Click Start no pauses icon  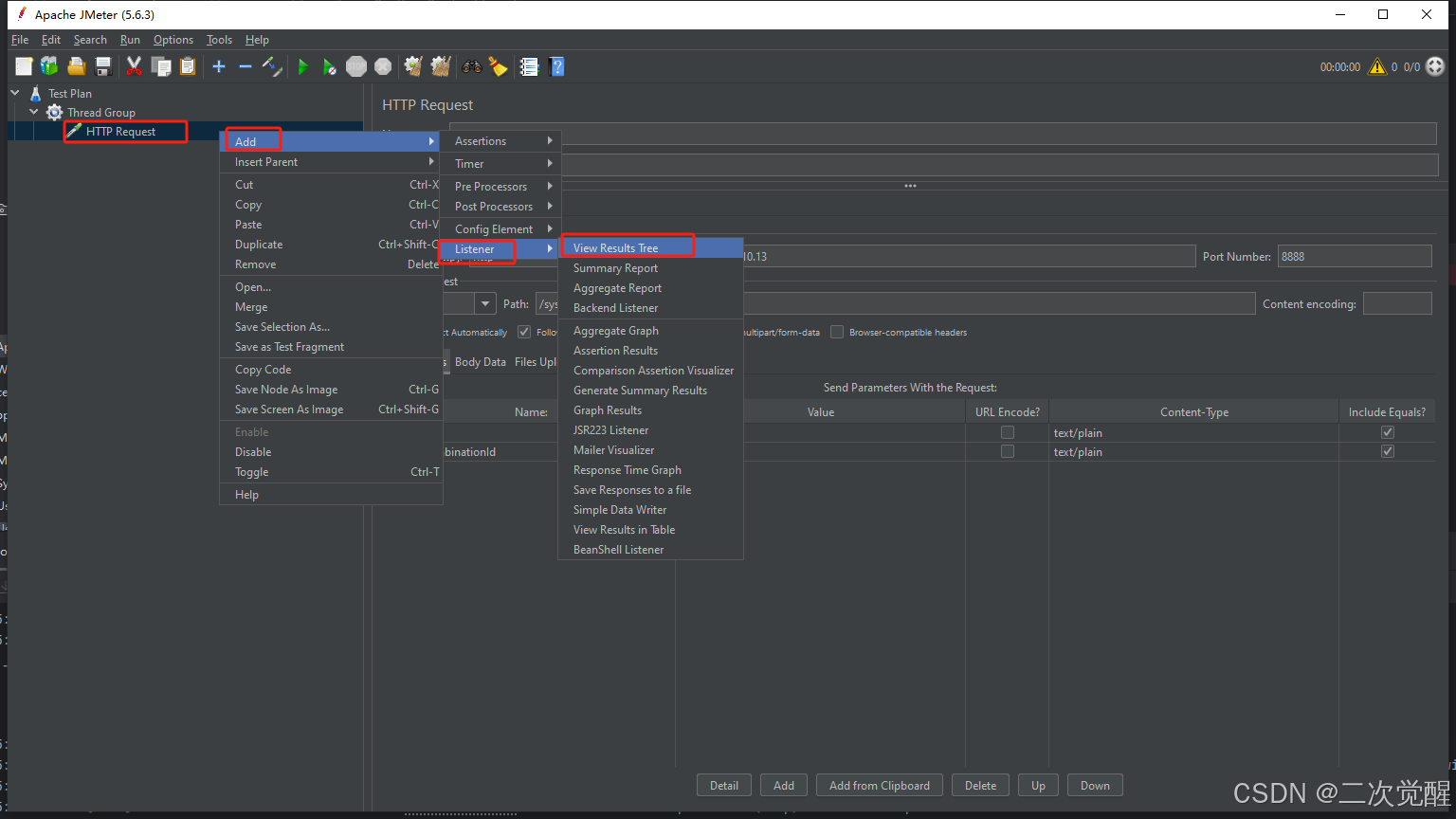[329, 66]
